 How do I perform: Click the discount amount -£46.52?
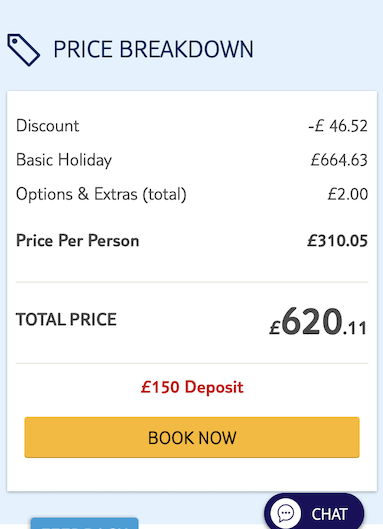(338, 126)
